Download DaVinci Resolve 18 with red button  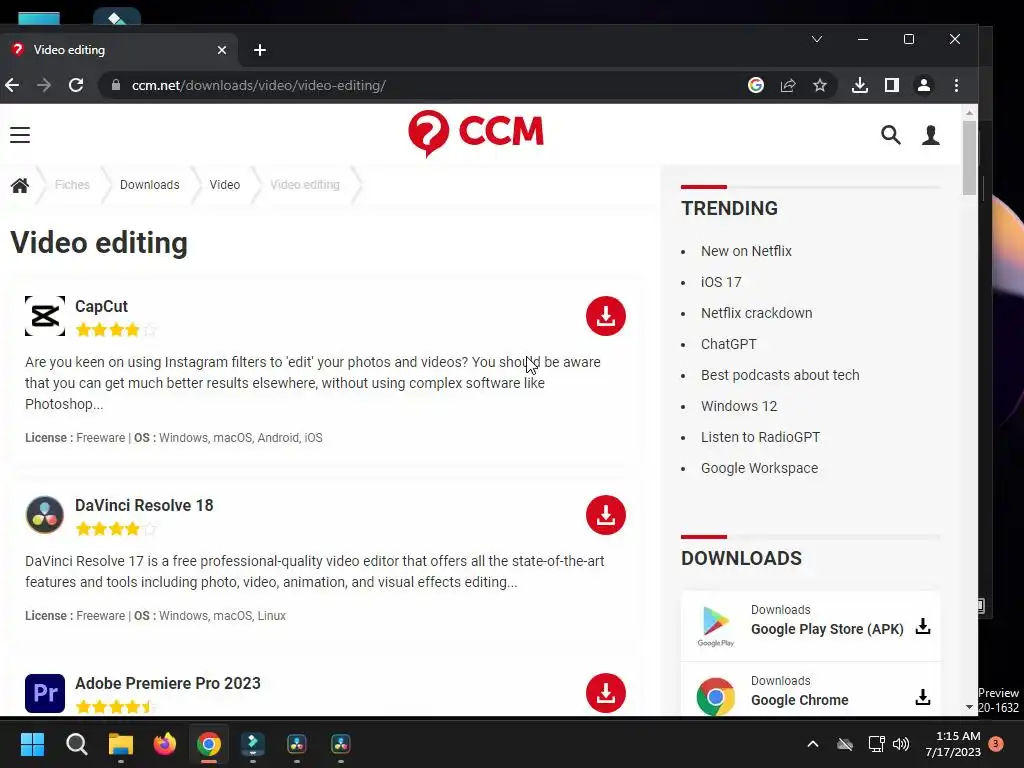pyautogui.click(x=605, y=515)
